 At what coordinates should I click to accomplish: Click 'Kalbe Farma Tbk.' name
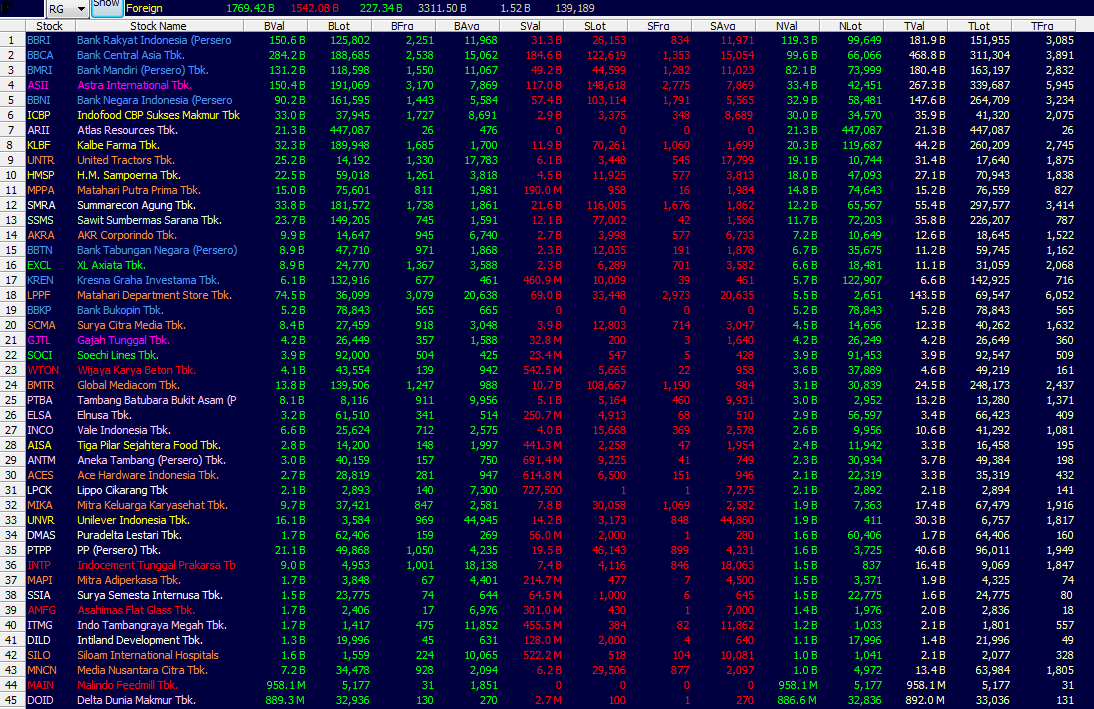tap(118, 145)
